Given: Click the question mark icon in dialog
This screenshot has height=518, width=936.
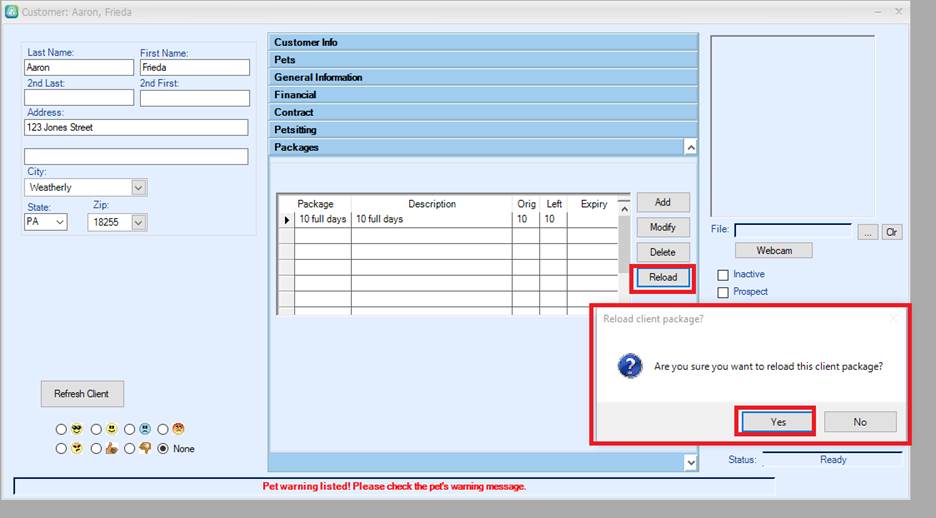Looking at the screenshot, I should pos(630,366).
